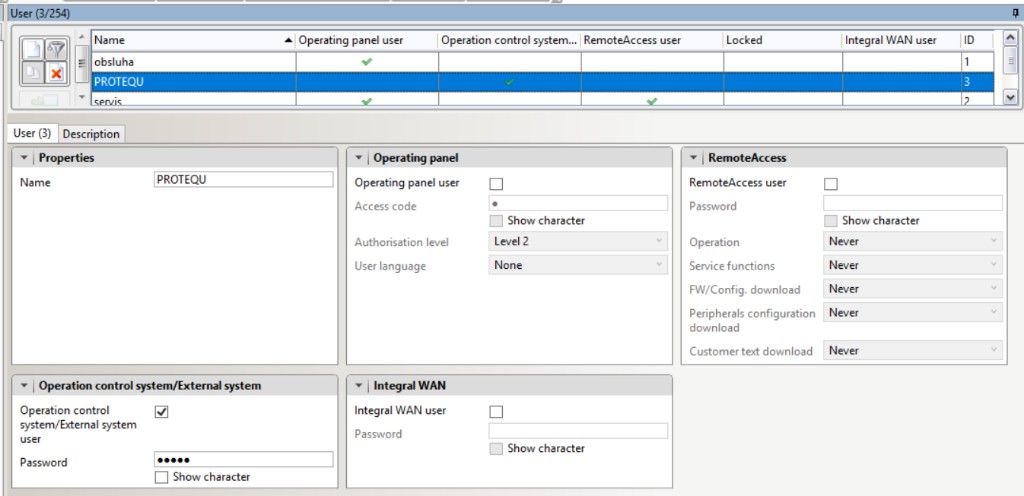Click servis row Operating panel user checkmark
1024x496 pixels.
point(367,101)
